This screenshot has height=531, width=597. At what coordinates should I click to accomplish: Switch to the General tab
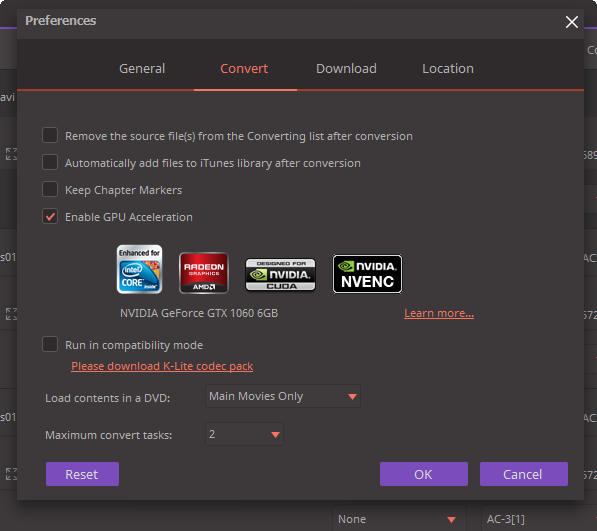(x=142, y=69)
